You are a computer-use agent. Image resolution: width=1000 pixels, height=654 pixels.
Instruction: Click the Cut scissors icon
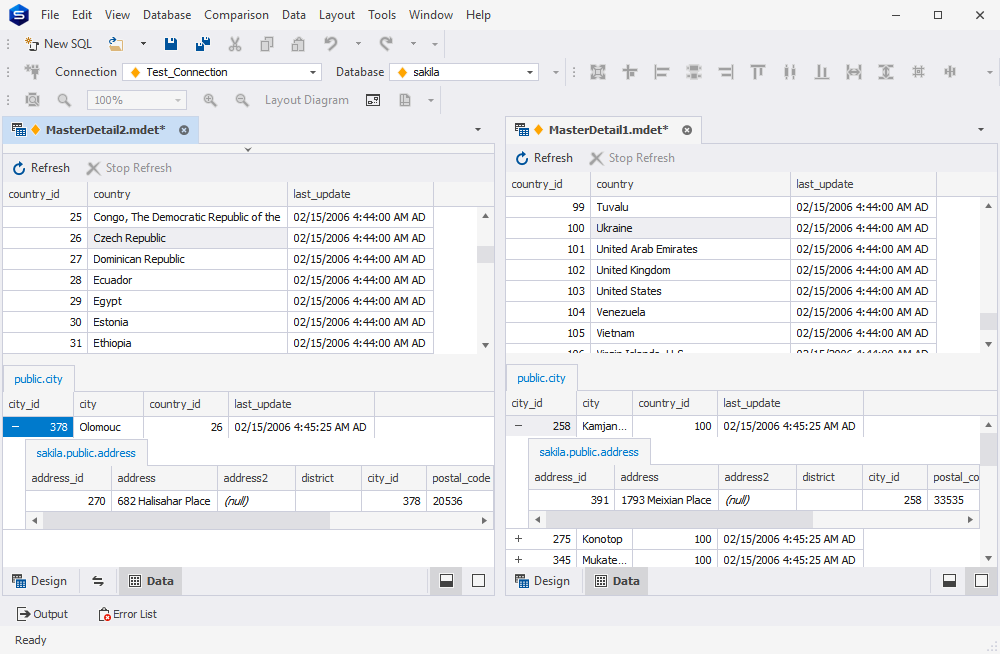click(235, 44)
